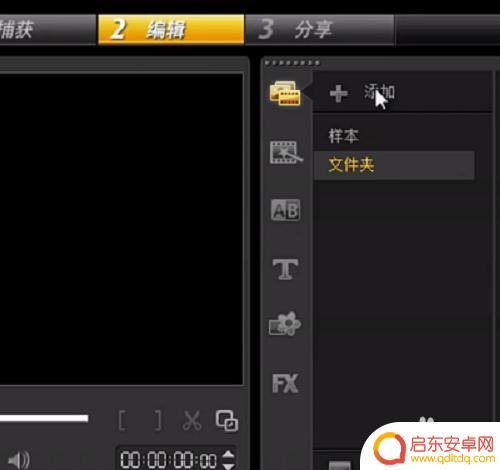The image size is (500, 470).
Task: Open the Transitions AB icon
Action: (x=285, y=210)
